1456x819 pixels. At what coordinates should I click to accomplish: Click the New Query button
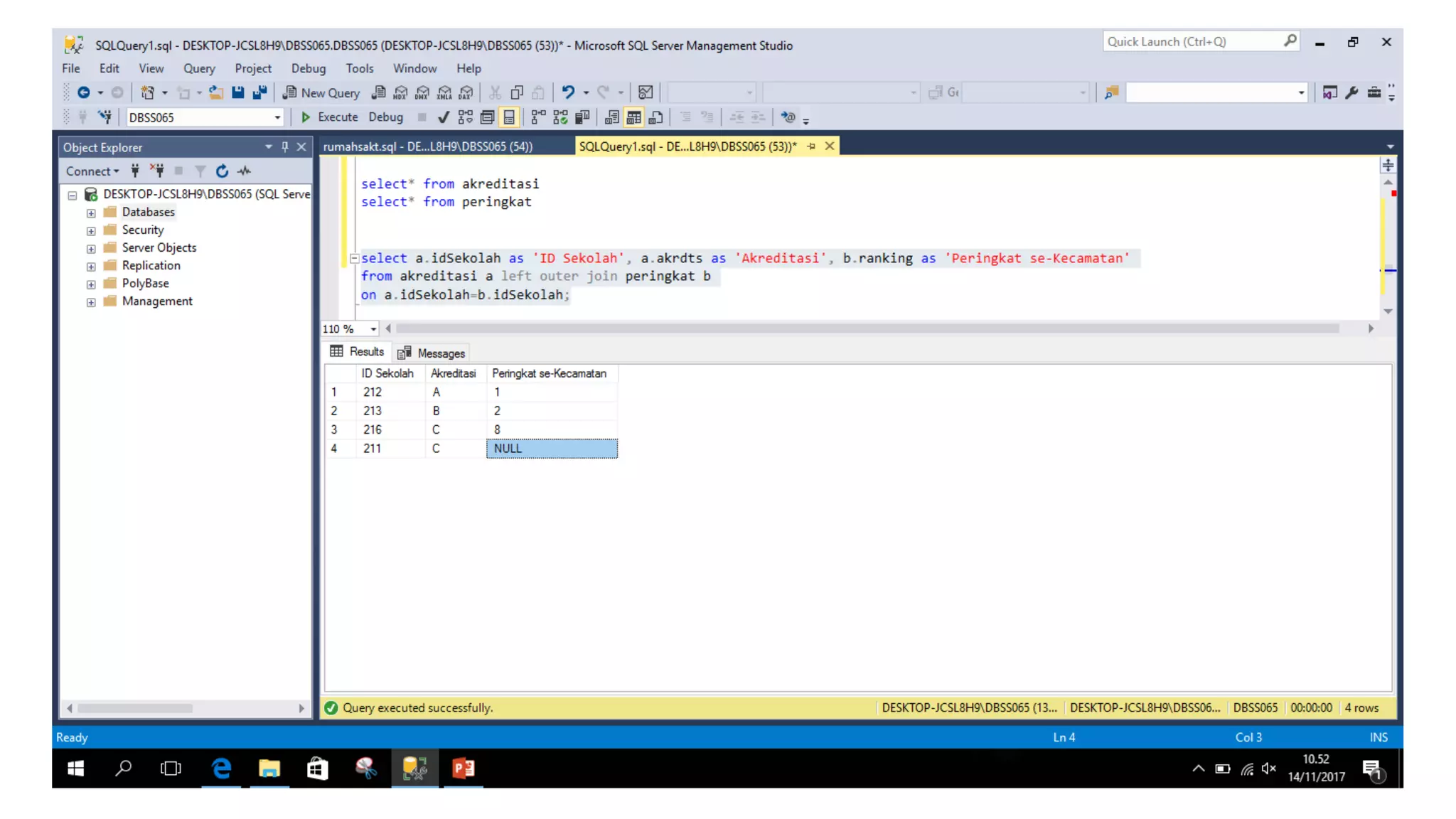pyautogui.click(x=321, y=92)
